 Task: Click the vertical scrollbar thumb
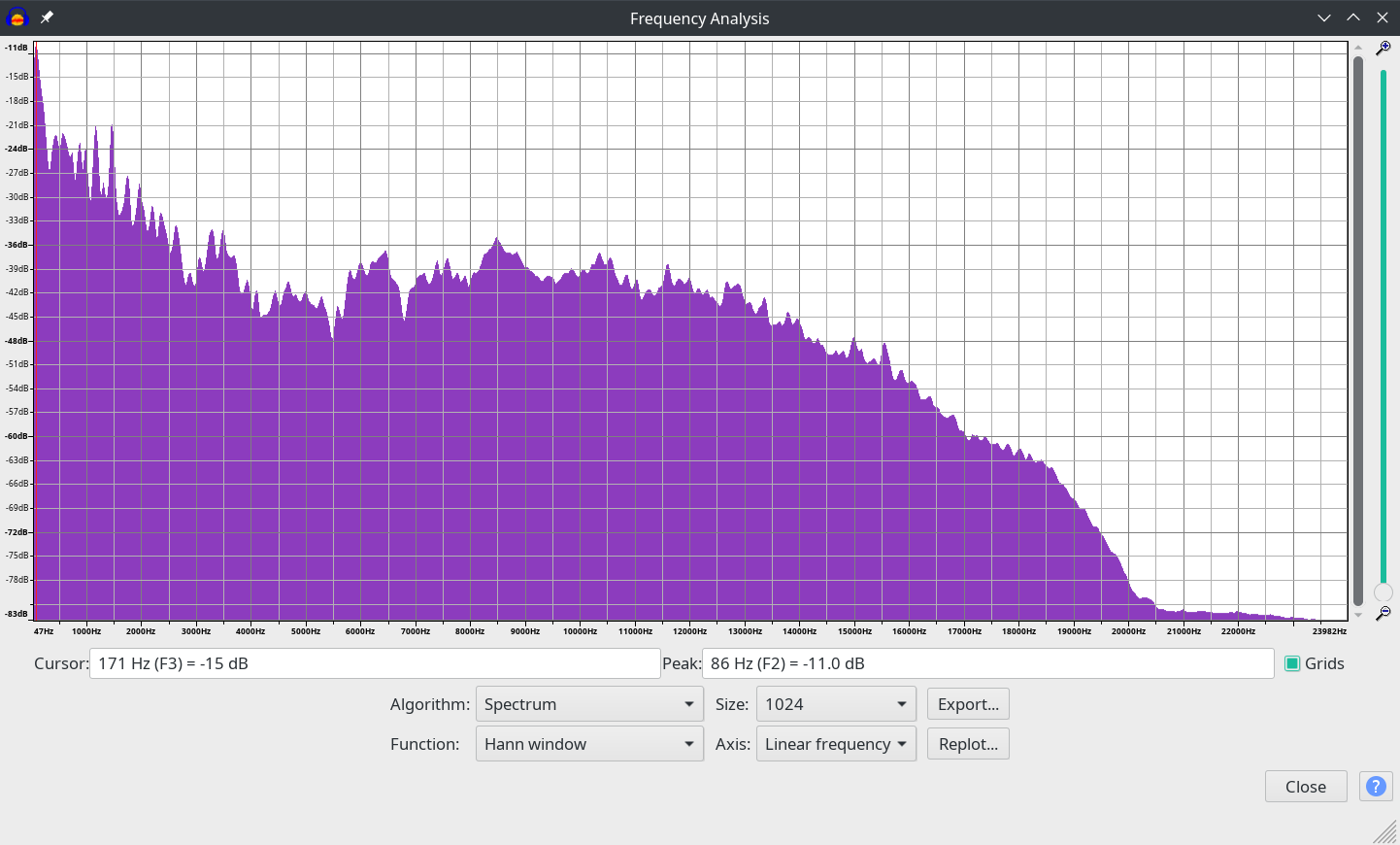pos(1358,331)
